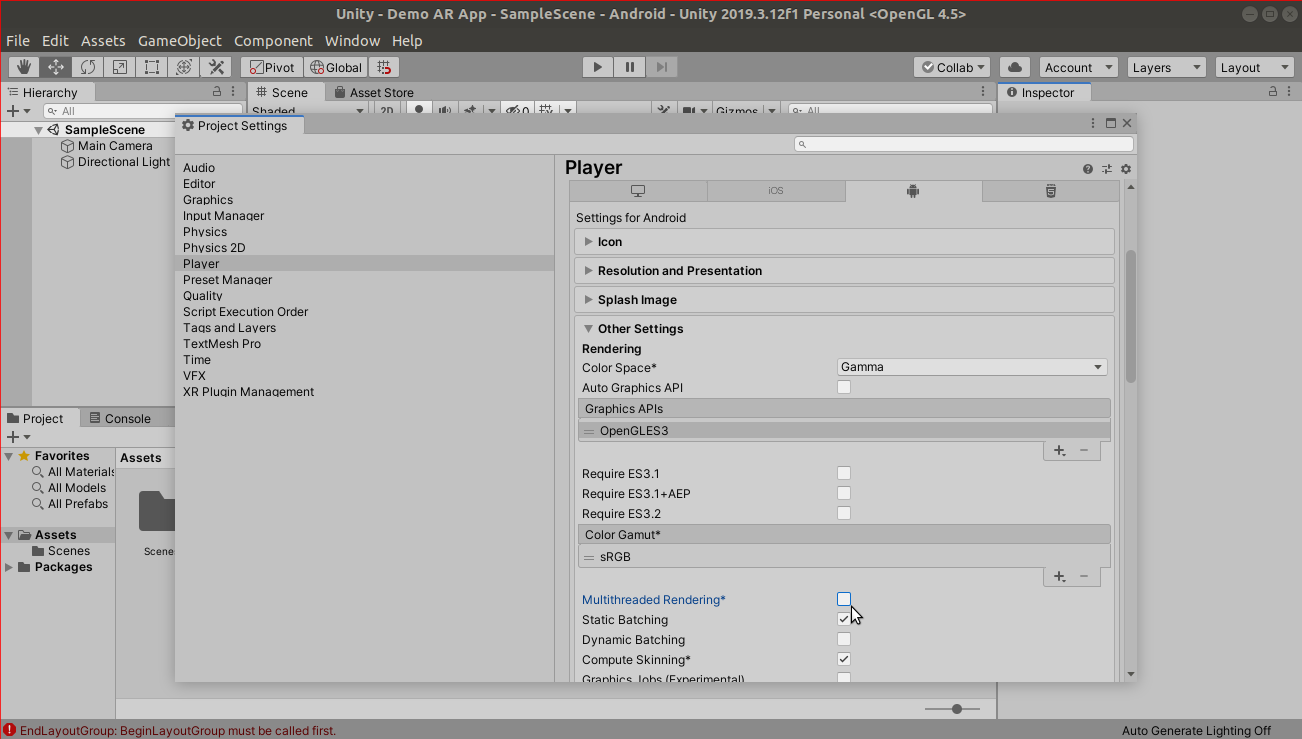Switch to the Asset Store tab
Viewport: 1302px width, 739px height.
pos(373,92)
